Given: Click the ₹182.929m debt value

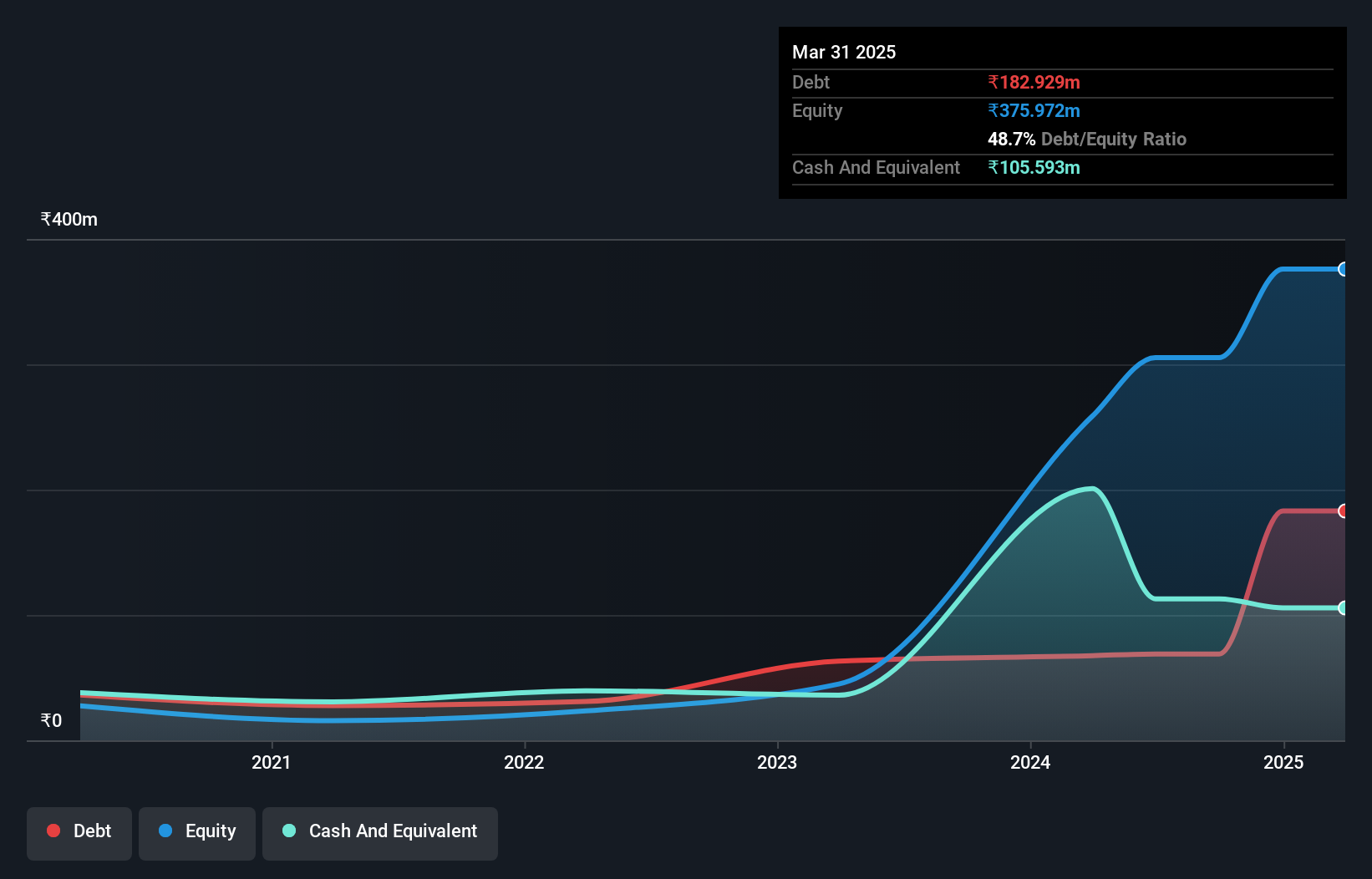Looking at the screenshot, I should [1034, 82].
